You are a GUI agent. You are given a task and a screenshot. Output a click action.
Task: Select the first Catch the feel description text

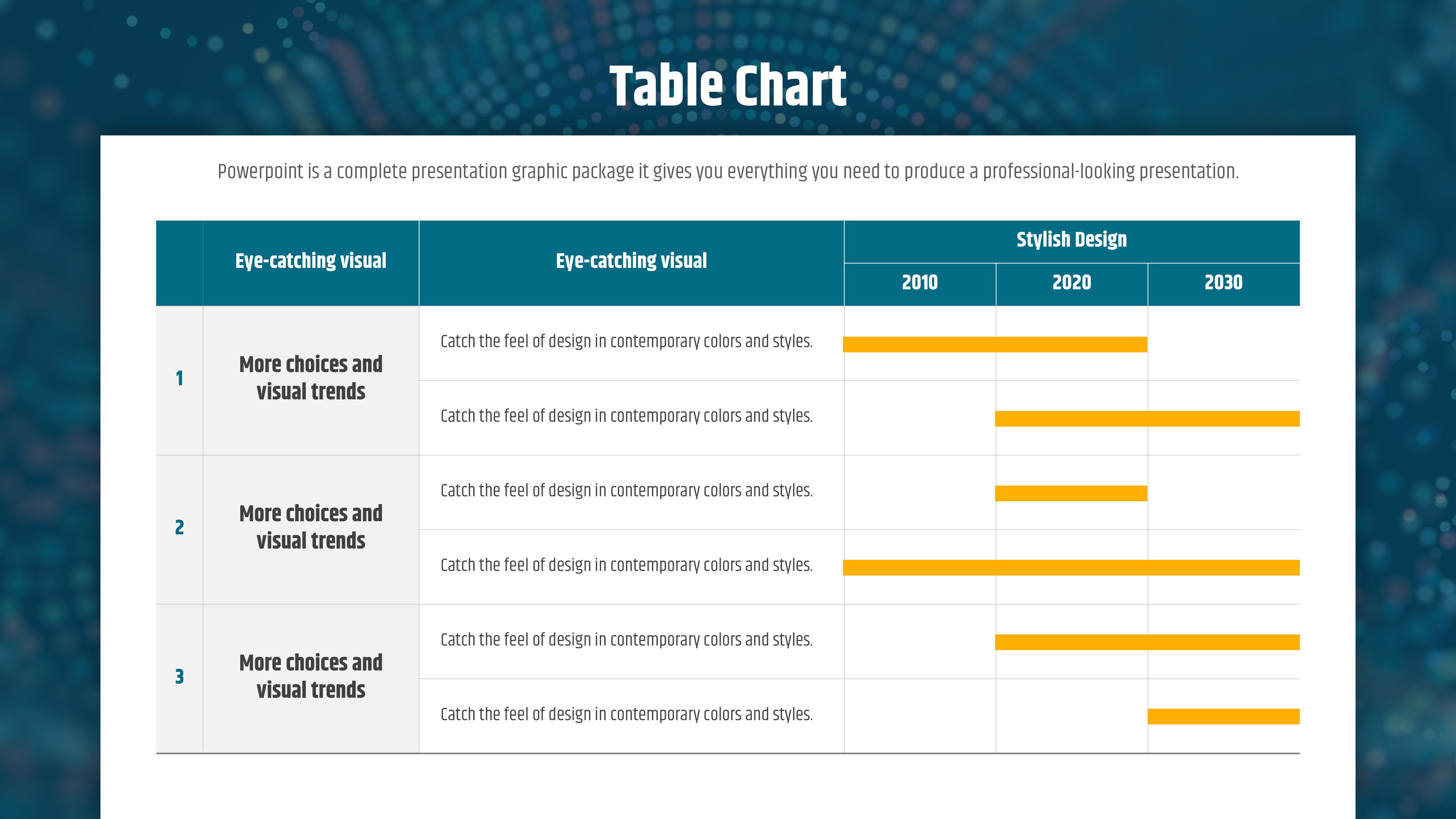click(x=626, y=341)
